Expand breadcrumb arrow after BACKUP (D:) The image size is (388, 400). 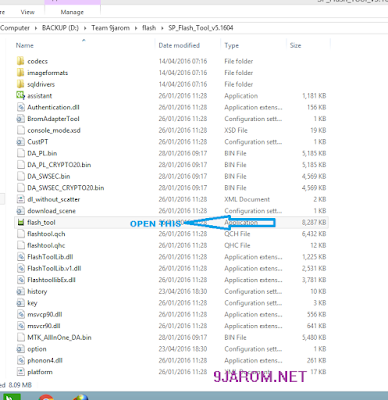pos(85,28)
